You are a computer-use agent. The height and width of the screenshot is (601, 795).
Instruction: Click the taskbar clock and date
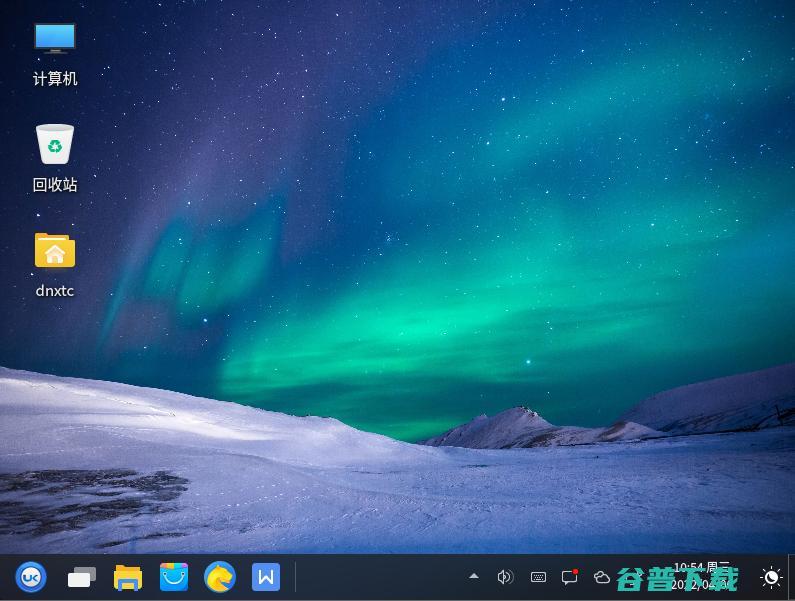703,576
